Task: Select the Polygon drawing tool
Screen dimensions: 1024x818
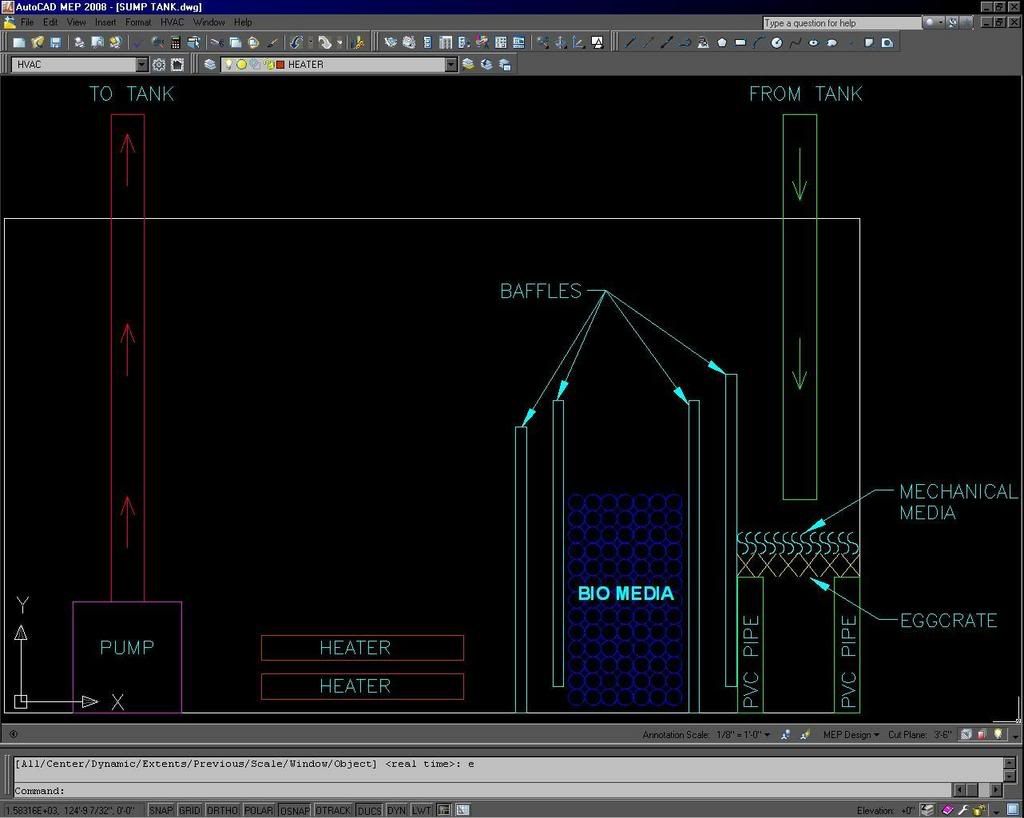Action: pos(722,42)
